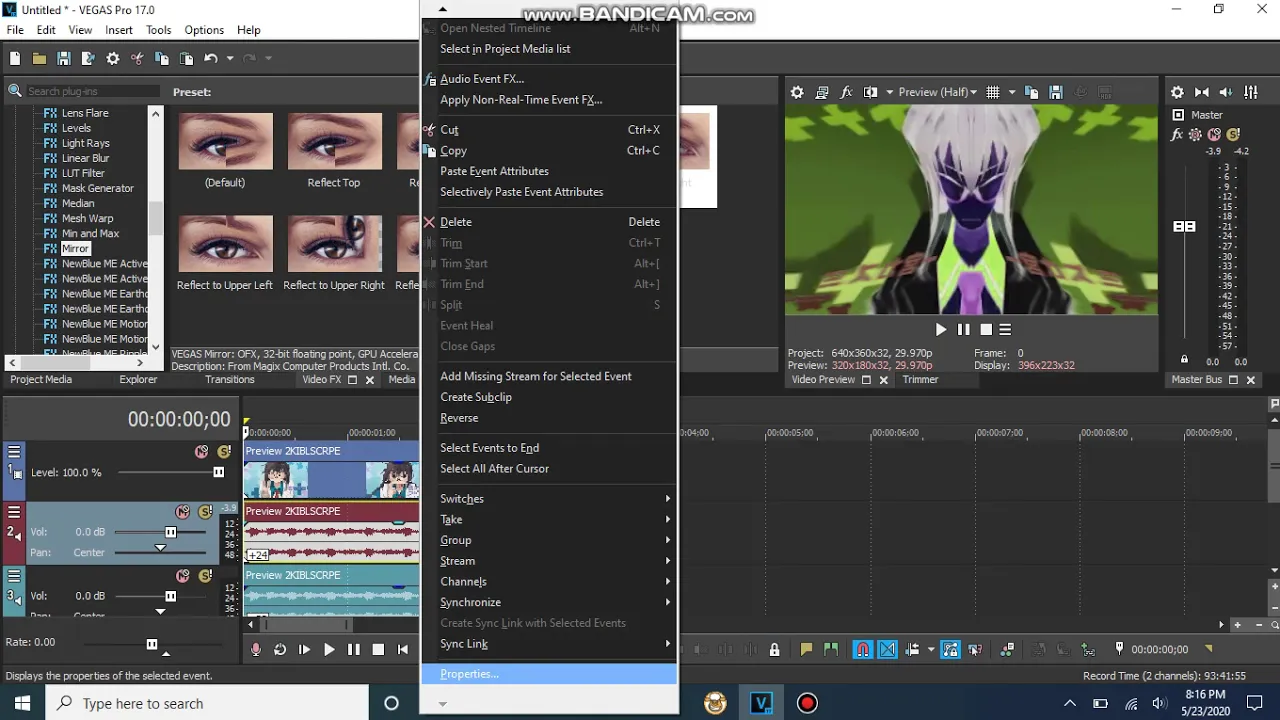Screen dimensions: 1280x720
Task: Toggle Automatic Crossfades button
Action: click(887, 649)
